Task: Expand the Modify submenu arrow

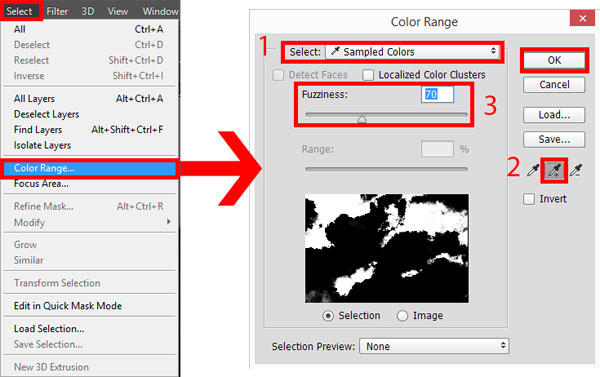Action: (x=168, y=222)
